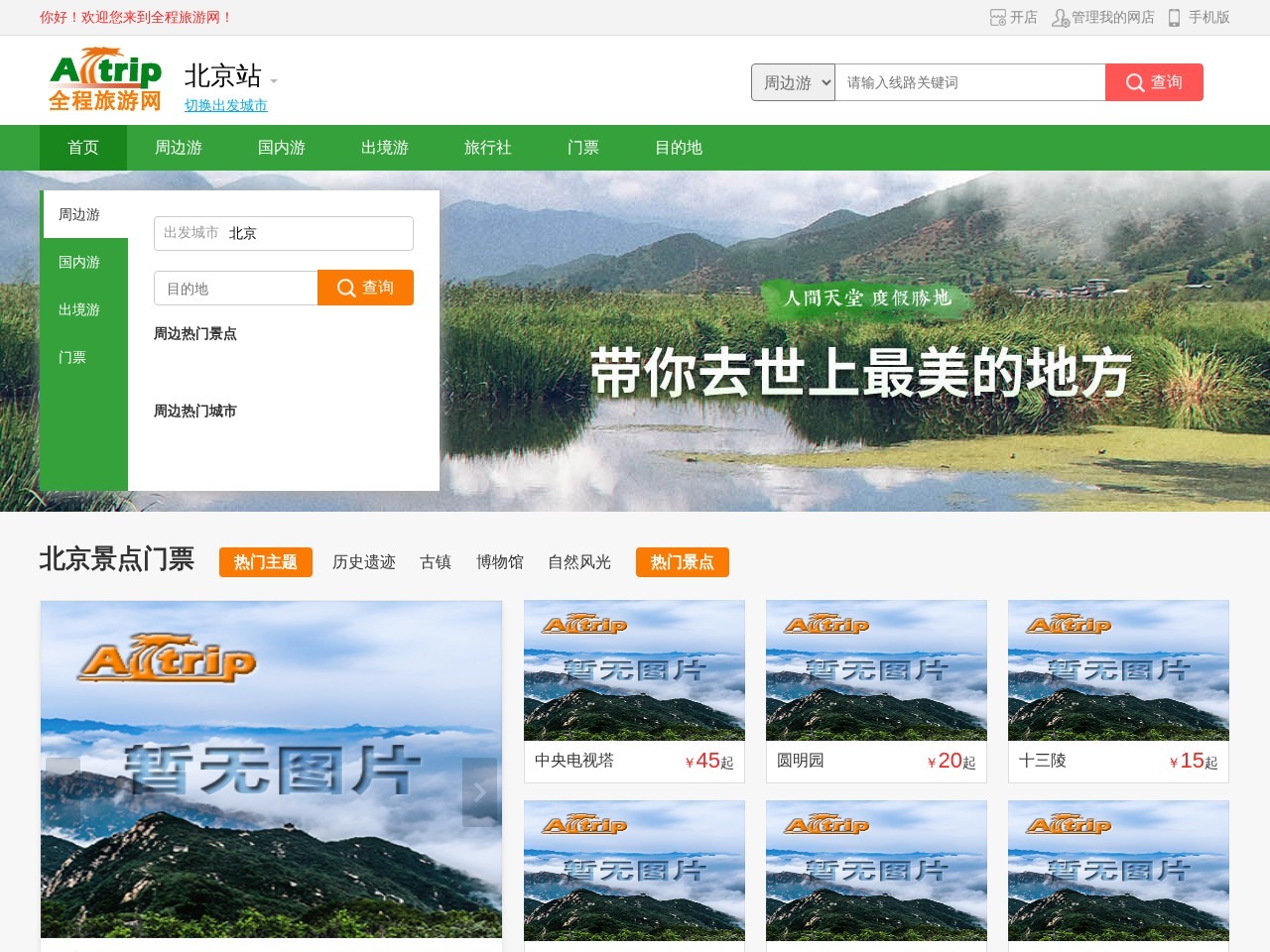Screen dimensions: 1270x952
Task: Open the 门票 menu in green navigation bar
Action: click(583, 148)
